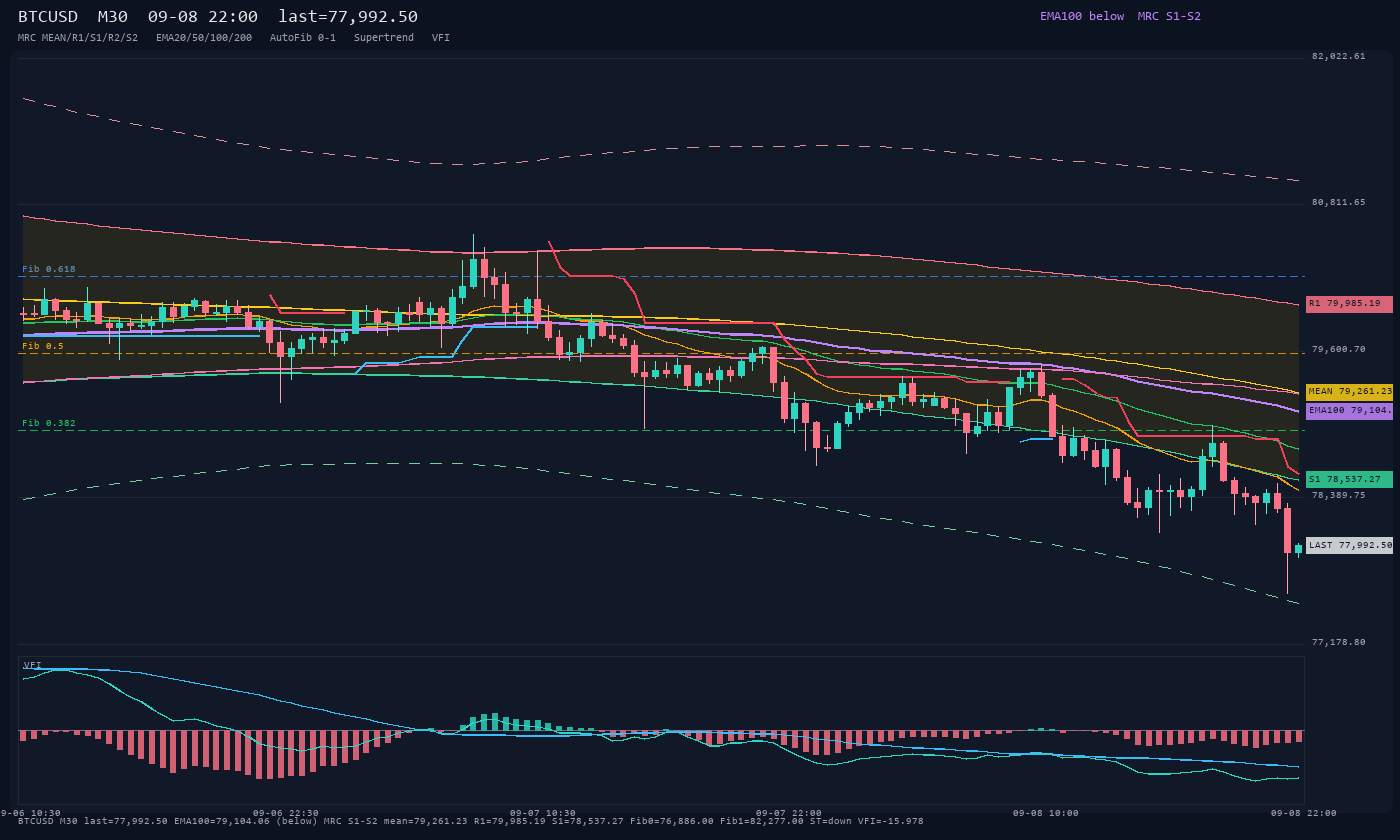Click the R1 79,985.19 price tag
Viewport: 1400px width, 840px height.
(1349, 304)
